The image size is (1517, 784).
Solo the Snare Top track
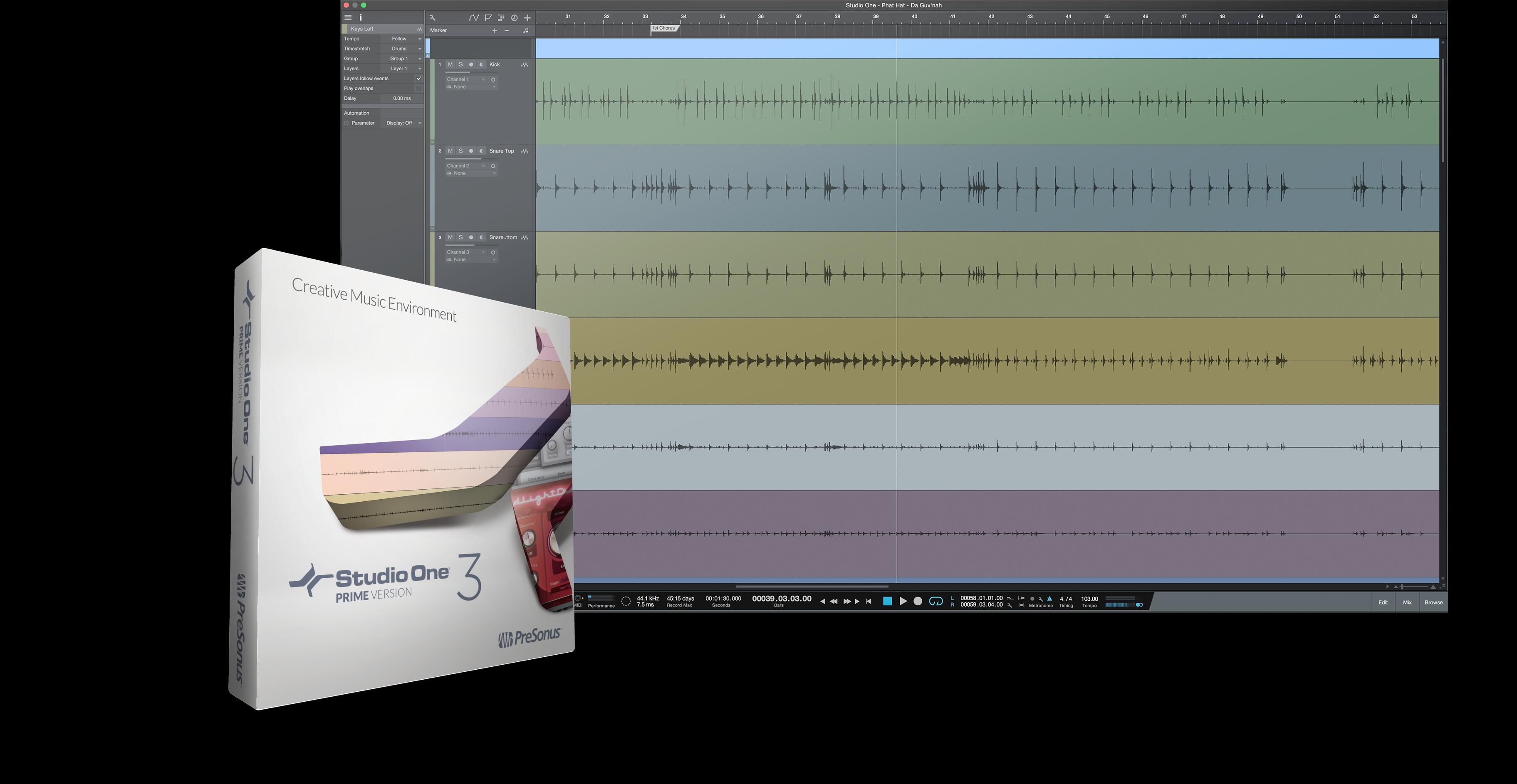460,151
